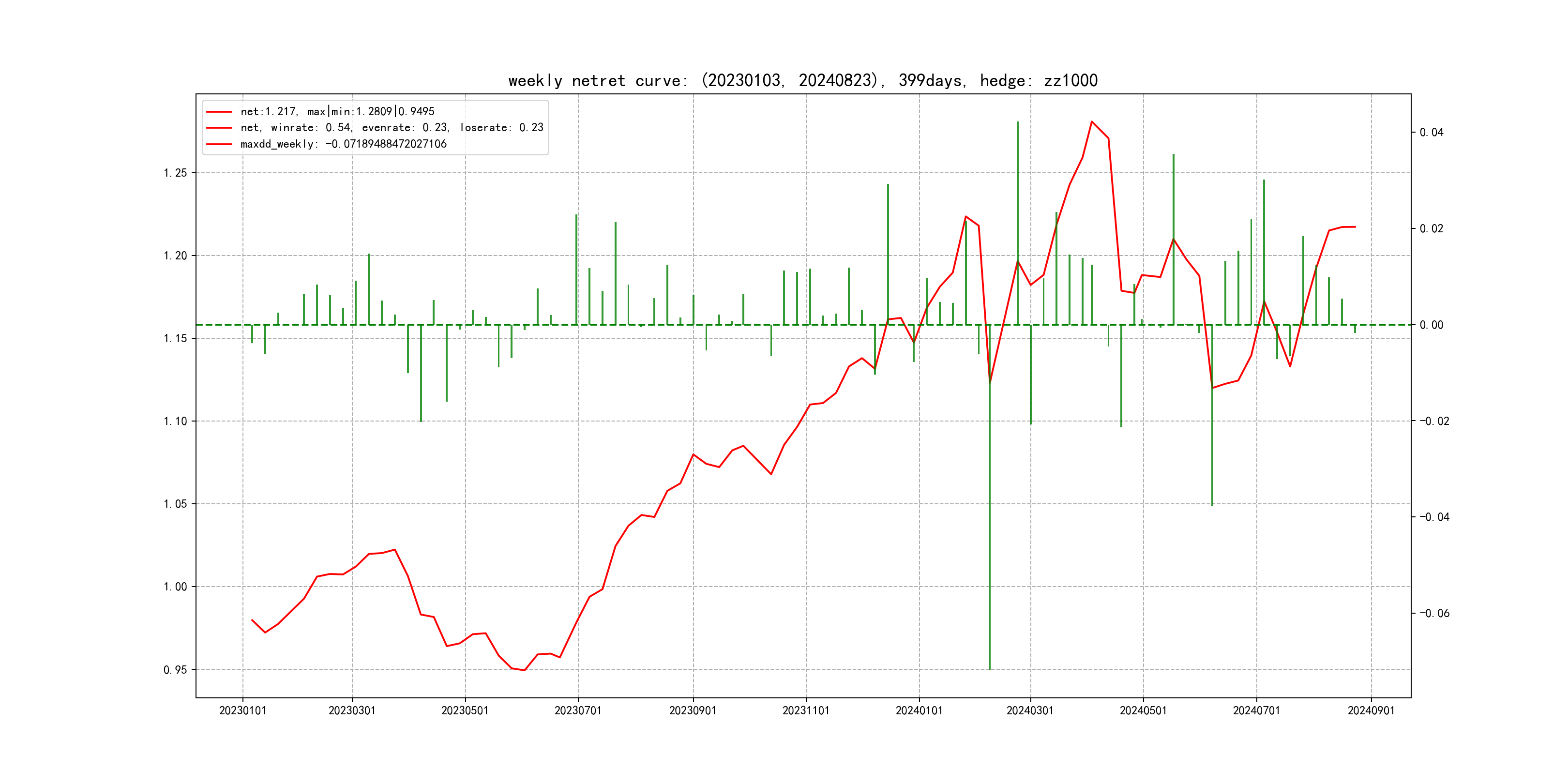
Task: Click the 20240101 x-axis date label
Action: coord(919,710)
